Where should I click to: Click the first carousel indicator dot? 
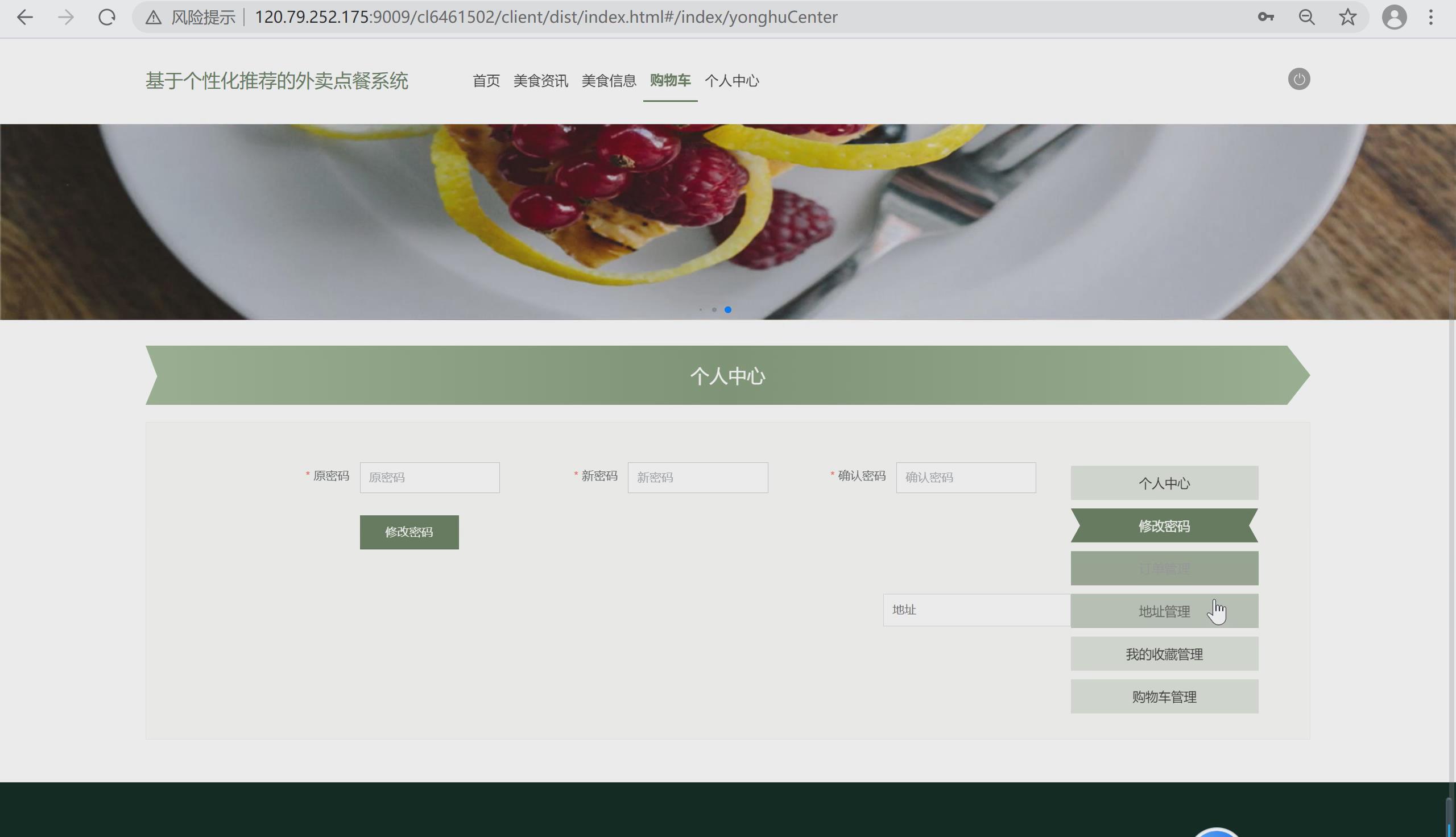701,309
